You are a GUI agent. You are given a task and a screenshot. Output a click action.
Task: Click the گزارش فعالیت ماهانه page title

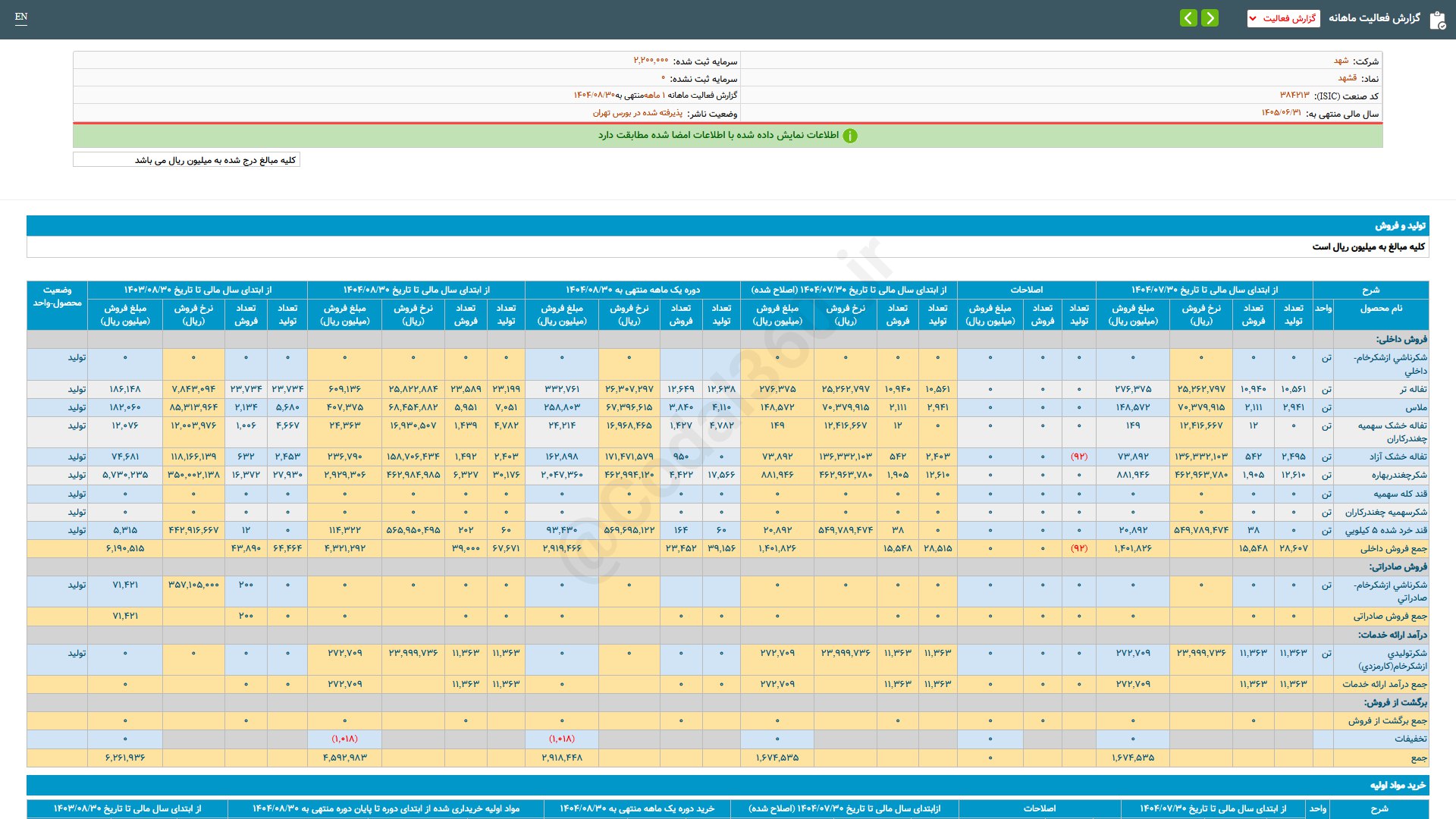[x=1374, y=18]
